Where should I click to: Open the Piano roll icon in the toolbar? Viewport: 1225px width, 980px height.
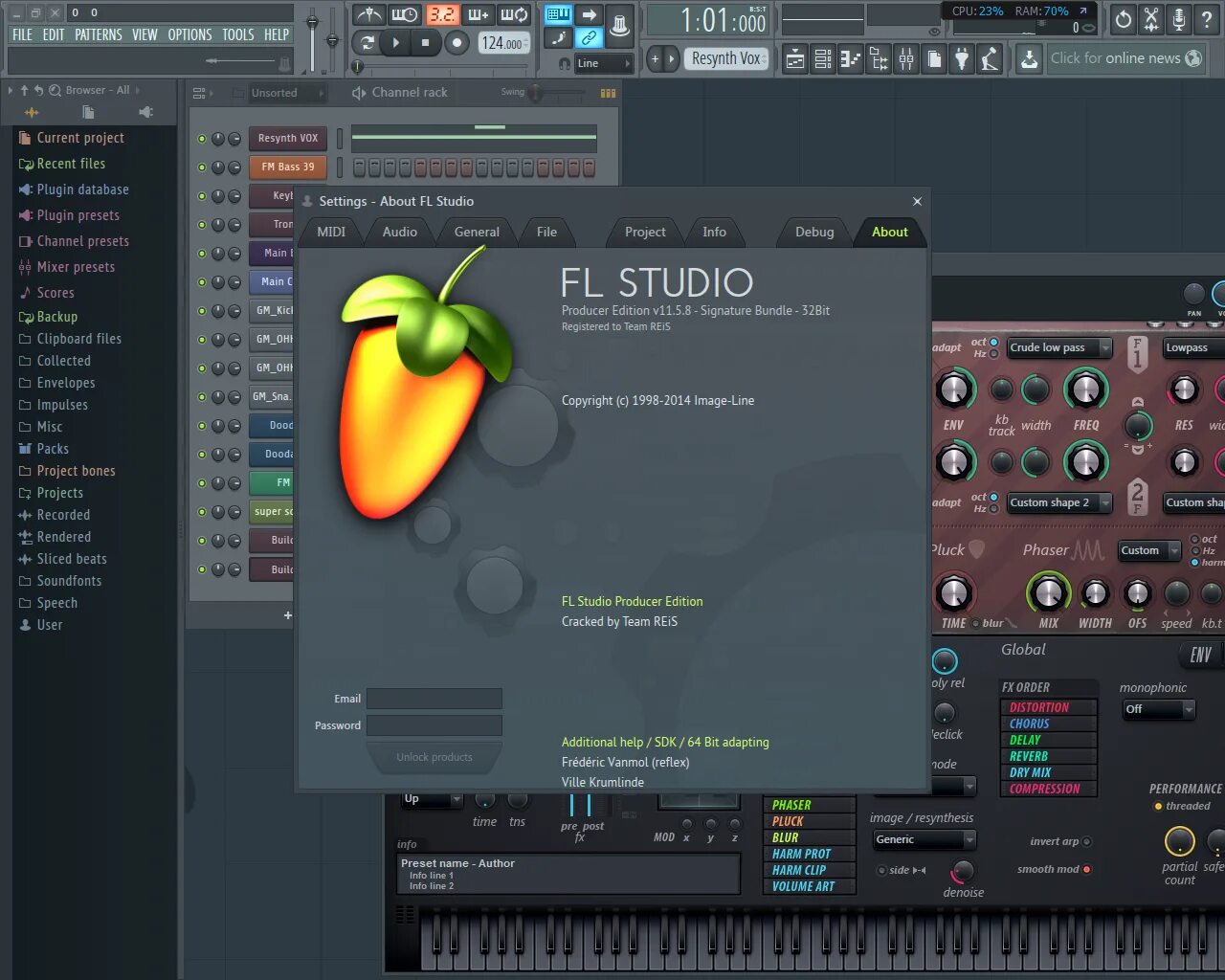pyautogui.click(x=850, y=58)
